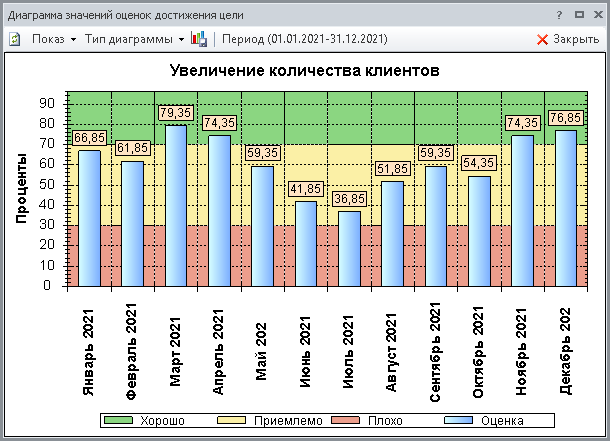Click the help question mark in title bar
610x441 pixels.
pos(558,15)
